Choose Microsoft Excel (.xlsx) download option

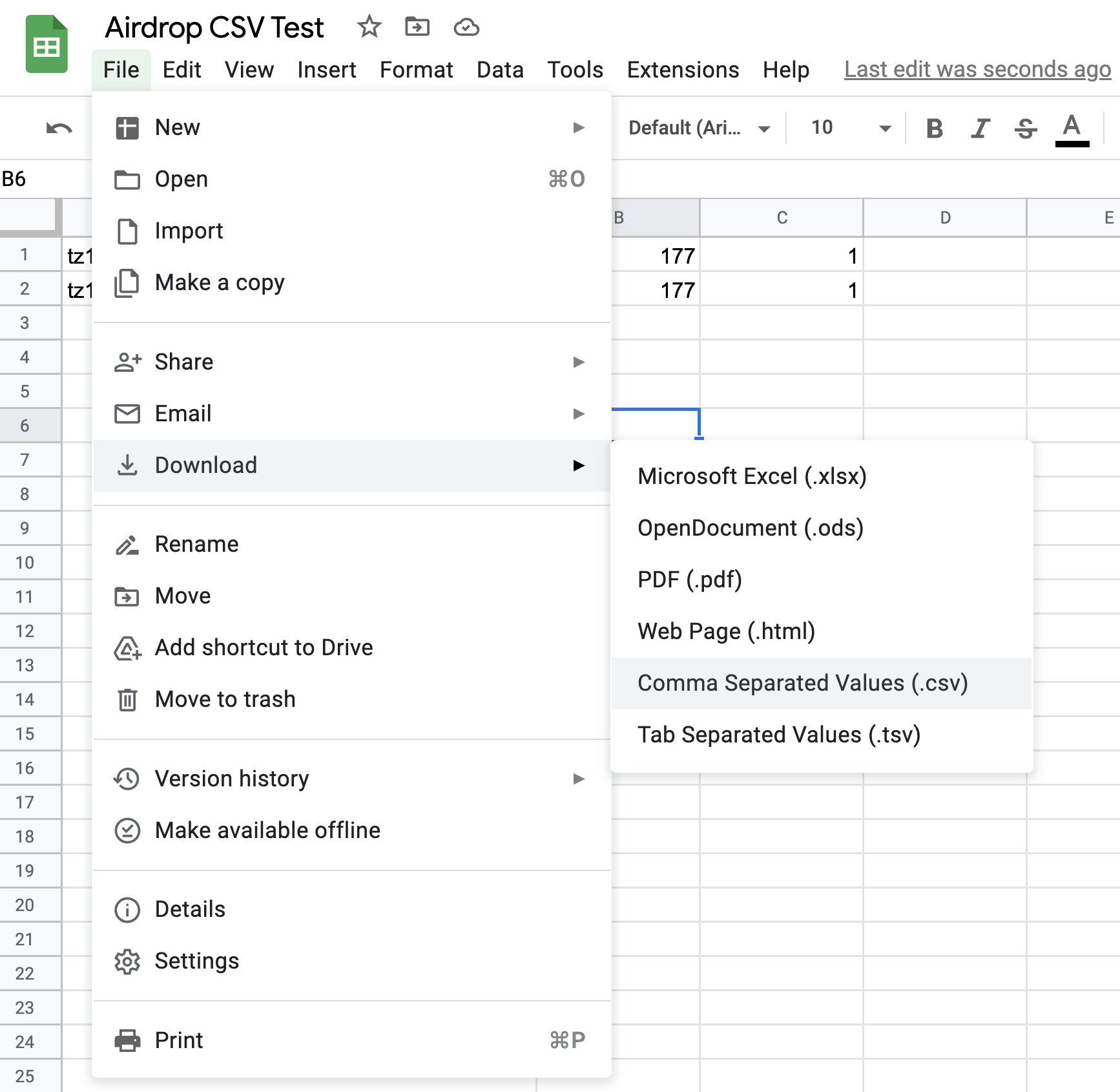click(752, 476)
